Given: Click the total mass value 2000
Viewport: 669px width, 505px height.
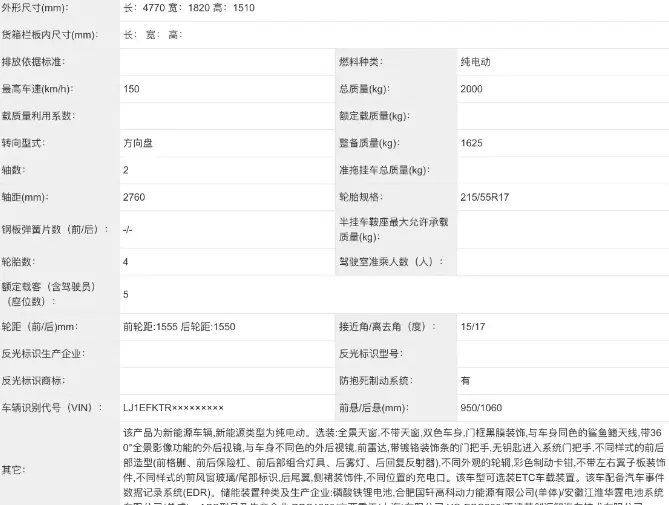Looking at the screenshot, I should pyautogui.click(x=471, y=89).
